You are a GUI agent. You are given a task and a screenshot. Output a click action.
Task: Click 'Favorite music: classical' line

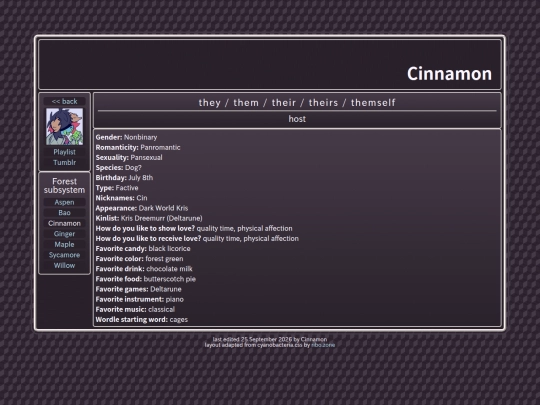pyautogui.click(x=135, y=309)
